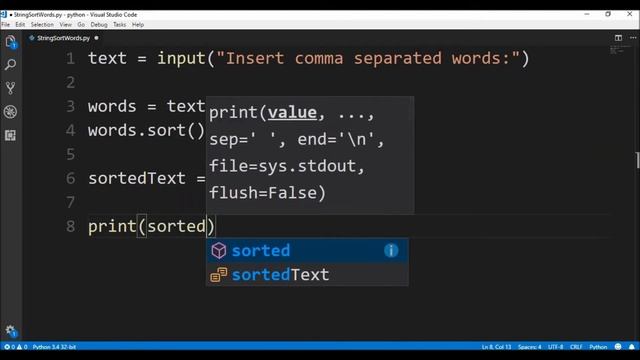This screenshot has height=360, width=640.
Task: Change encoding via UTF-8 status item
Action: 556,347
